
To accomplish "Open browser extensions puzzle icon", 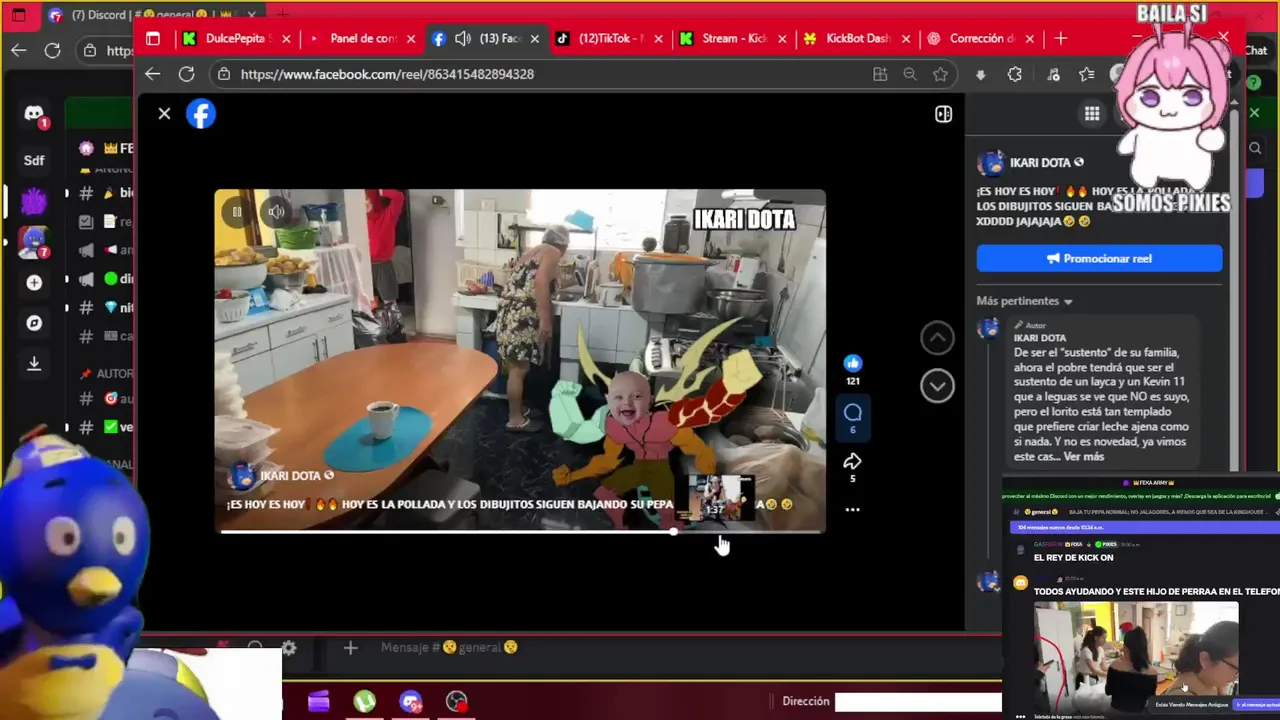I will pyautogui.click(x=1014, y=74).
